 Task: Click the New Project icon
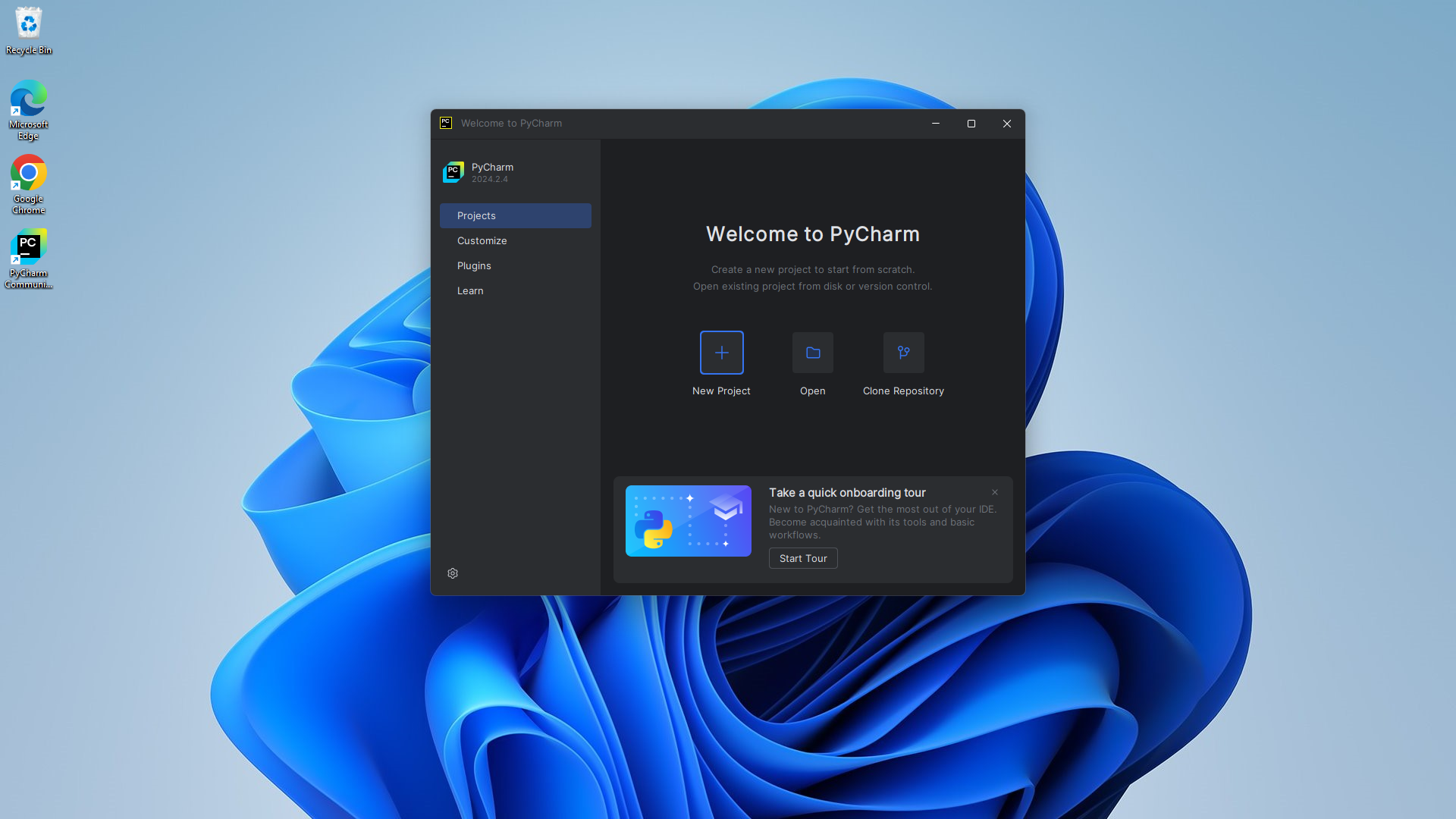pos(722,352)
